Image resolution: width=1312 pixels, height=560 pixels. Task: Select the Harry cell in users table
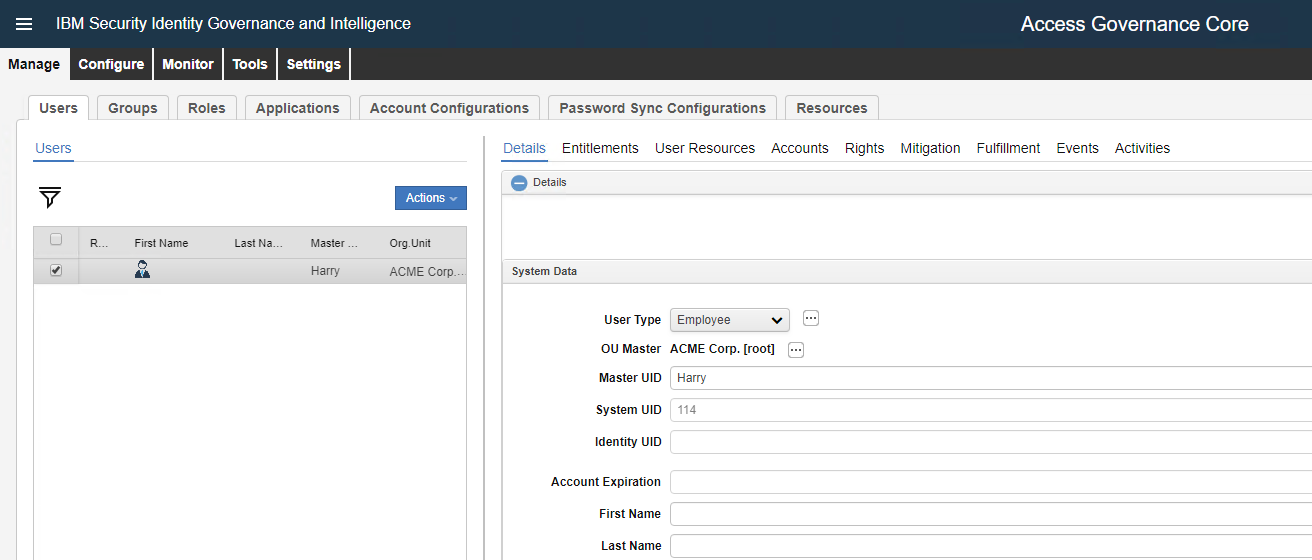(x=325, y=271)
